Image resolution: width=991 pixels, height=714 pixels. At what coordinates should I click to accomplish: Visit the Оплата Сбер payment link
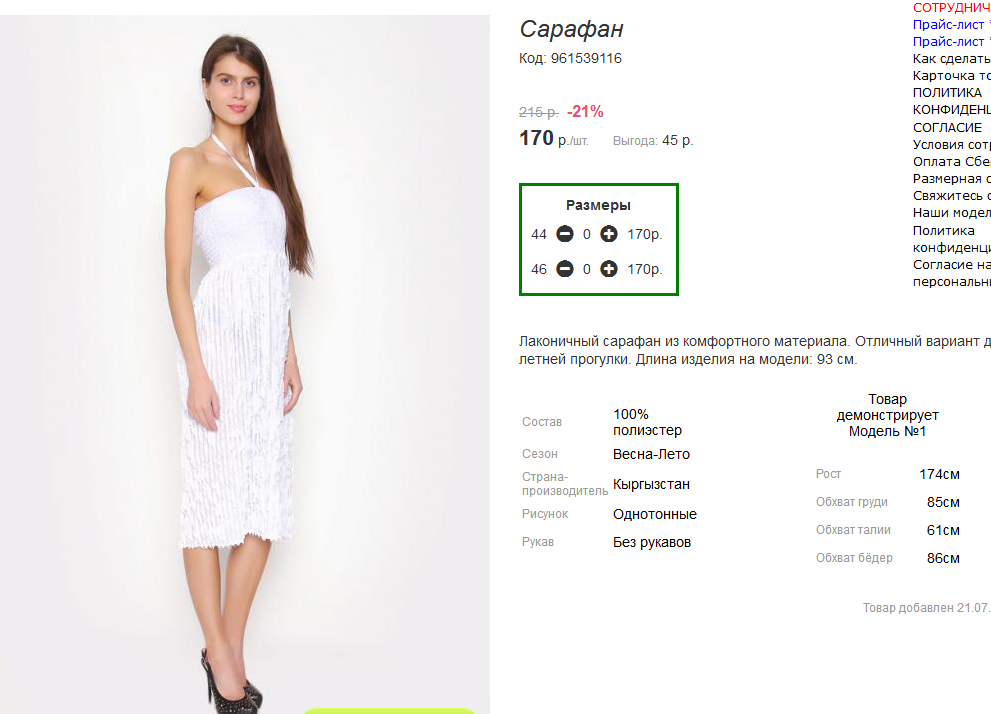click(951, 161)
